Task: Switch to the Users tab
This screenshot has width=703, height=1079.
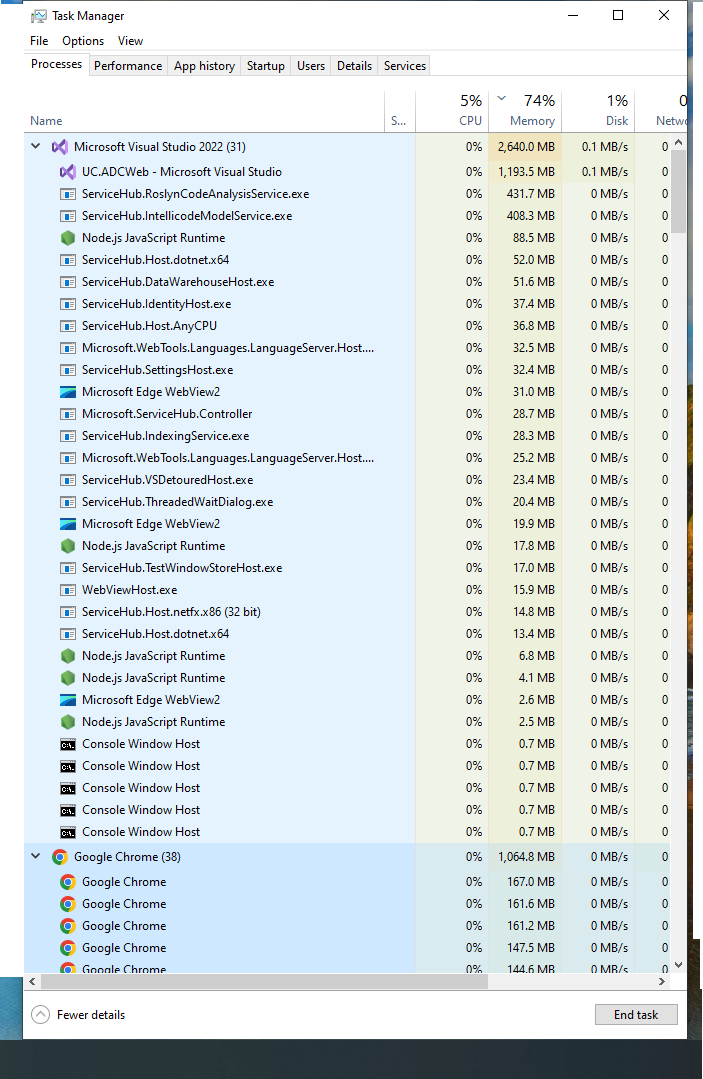Action: (311, 65)
